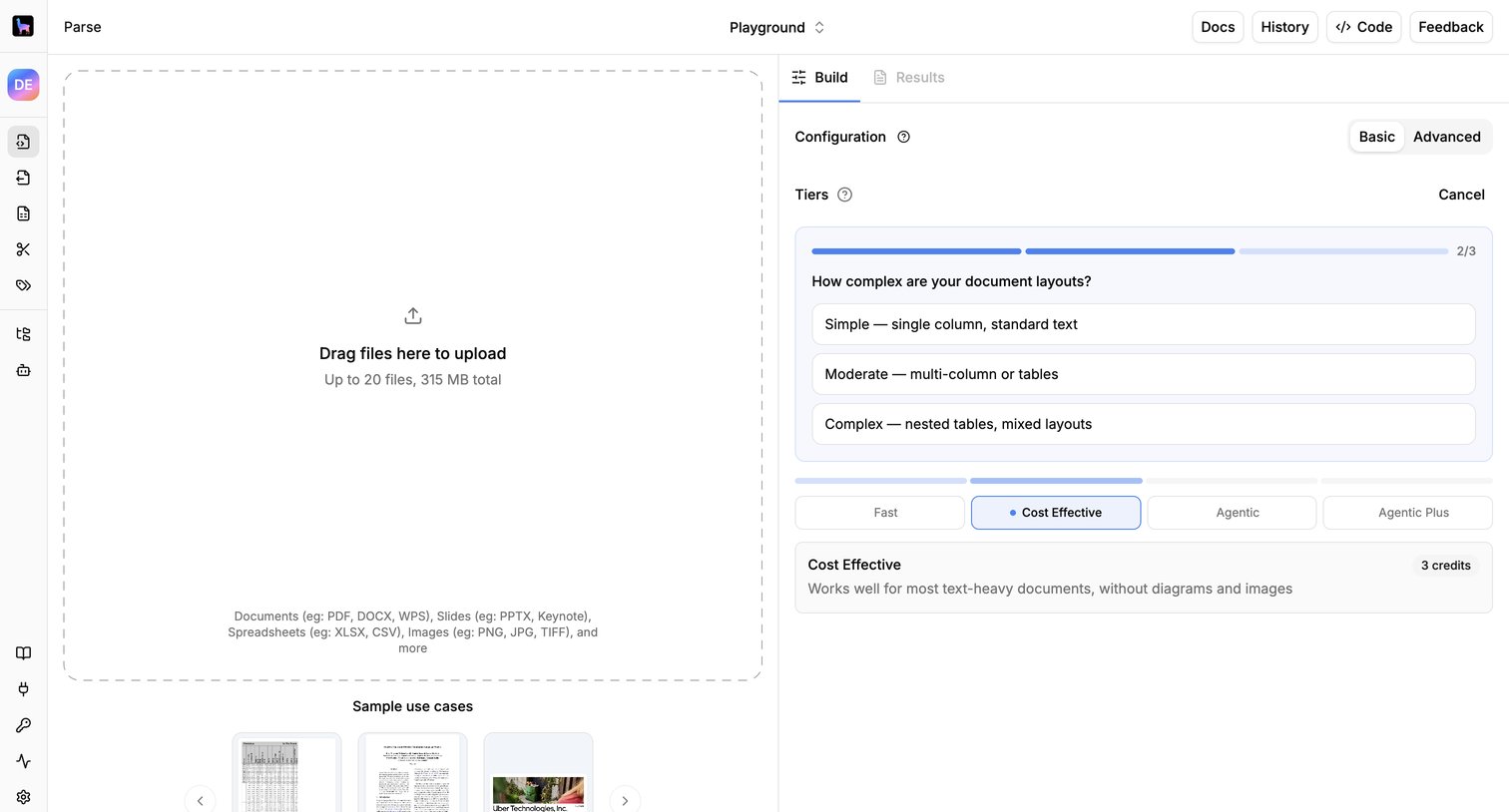The height and width of the screenshot is (812, 1509).
Task: Open the Code view
Action: click(x=1364, y=27)
